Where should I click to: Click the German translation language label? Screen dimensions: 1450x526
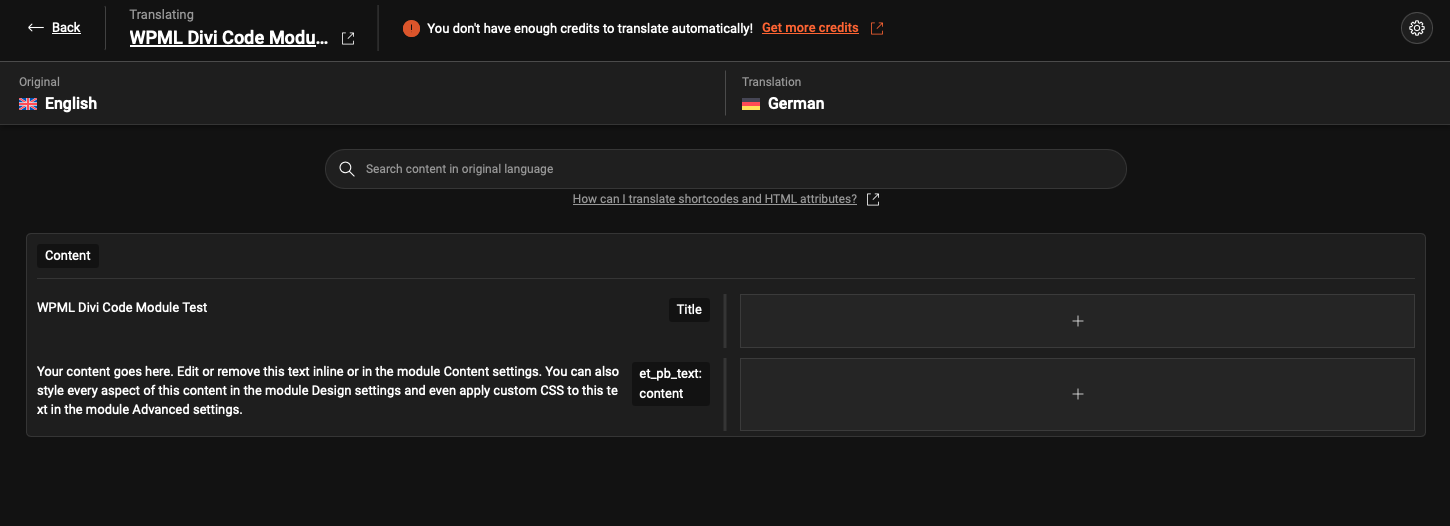(796, 103)
